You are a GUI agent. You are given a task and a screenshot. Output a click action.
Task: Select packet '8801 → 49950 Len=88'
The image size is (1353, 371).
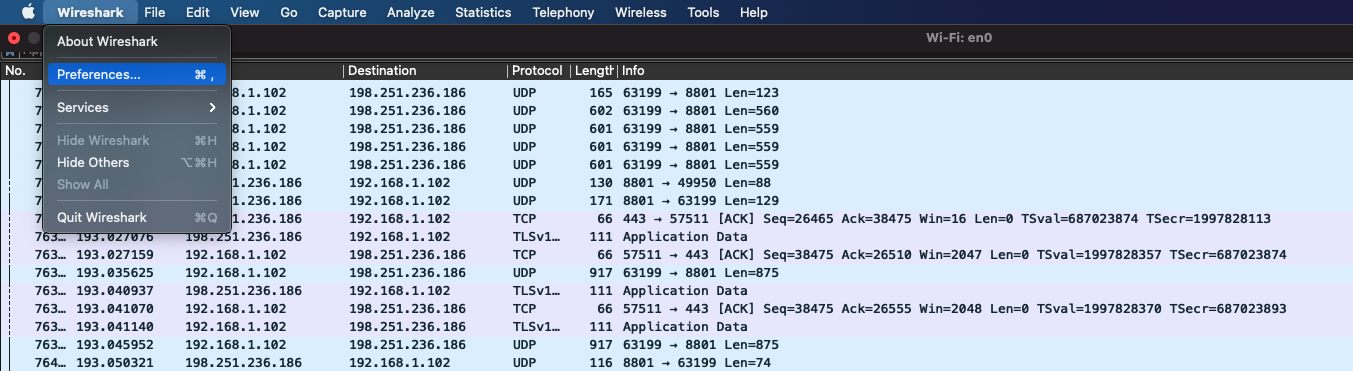(676, 182)
